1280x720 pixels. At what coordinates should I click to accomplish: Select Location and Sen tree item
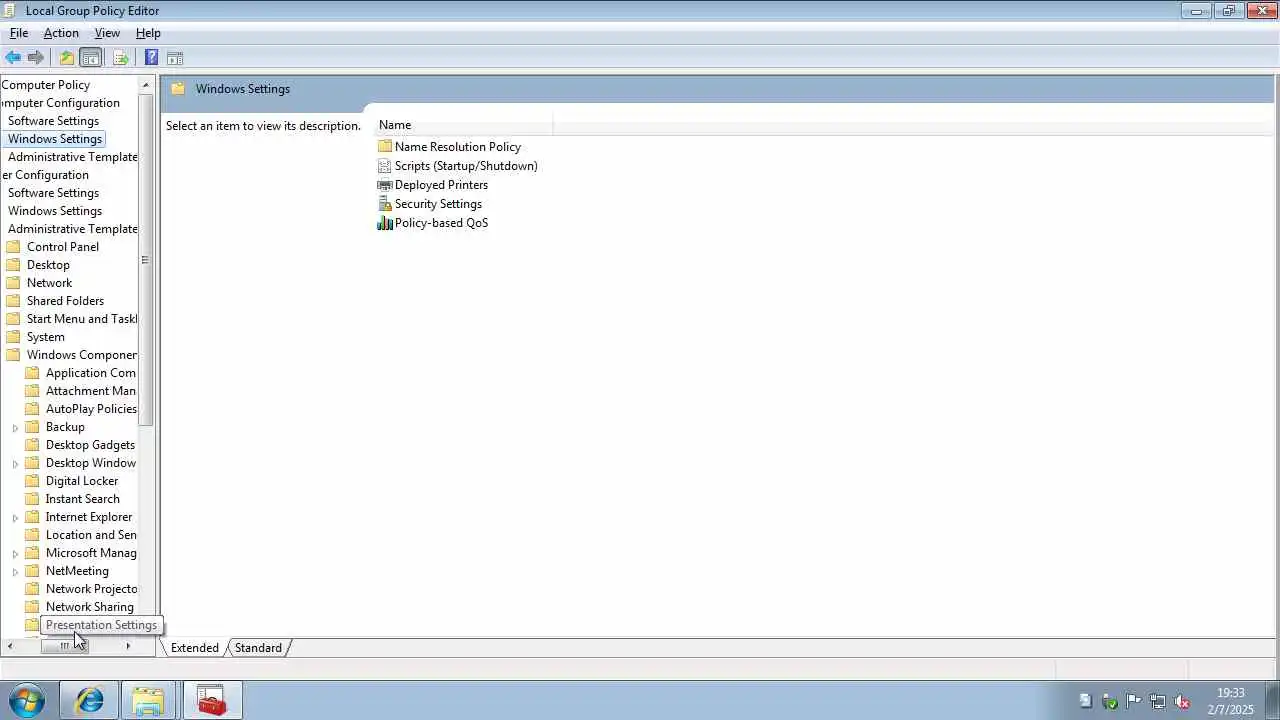(91, 535)
